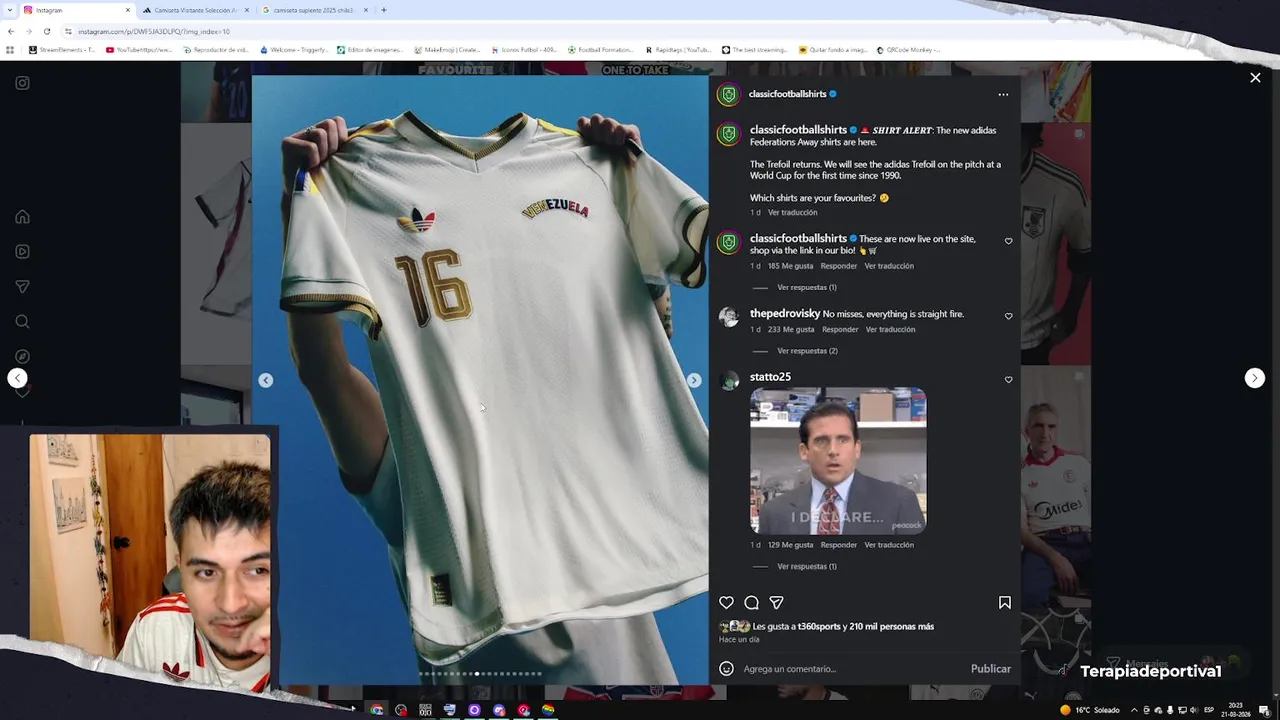Click the Michael Scott GIF in comment
The width and height of the screenshot is (1280, 720).
pyautogui.click(x=838, y=461)
